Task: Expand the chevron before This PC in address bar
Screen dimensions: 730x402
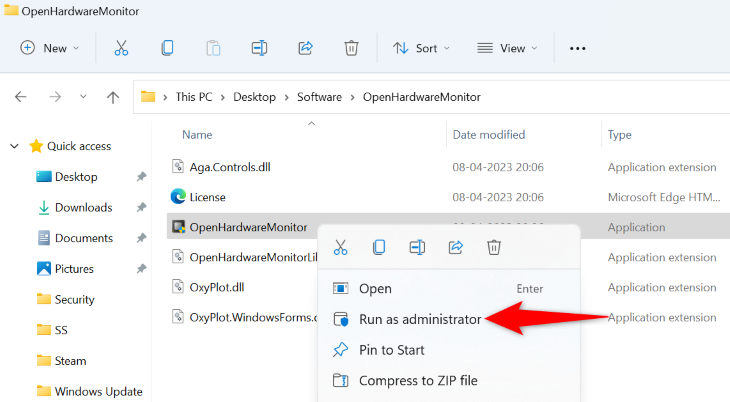Action: click(165, 97)
